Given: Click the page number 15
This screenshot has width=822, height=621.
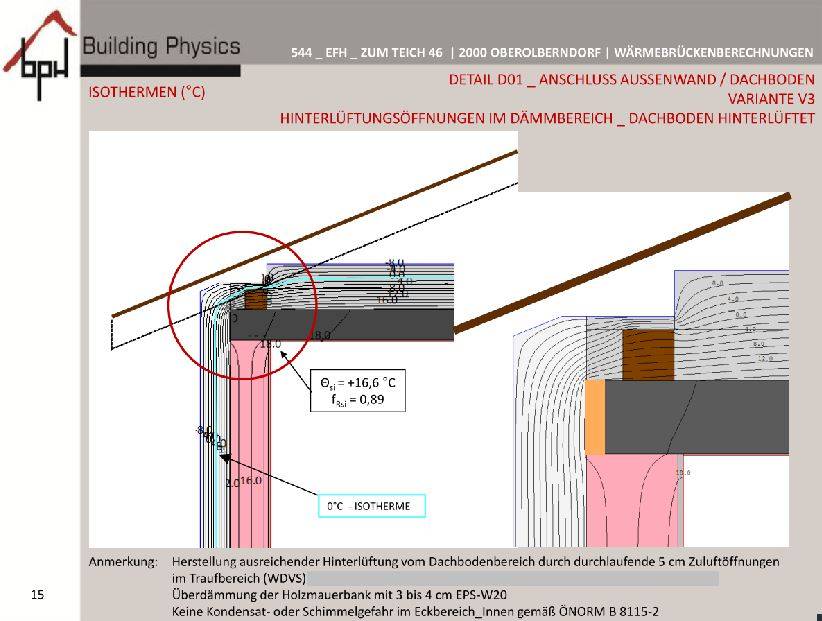Looking at the screenshot, I should [x=37, y=596].
